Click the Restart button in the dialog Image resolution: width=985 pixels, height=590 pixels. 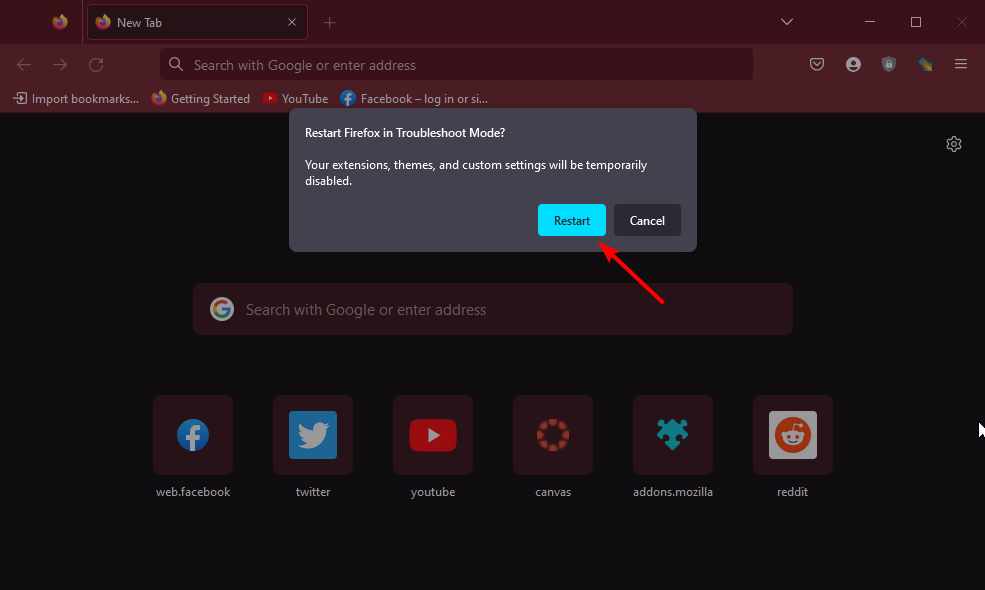[572, 220]
